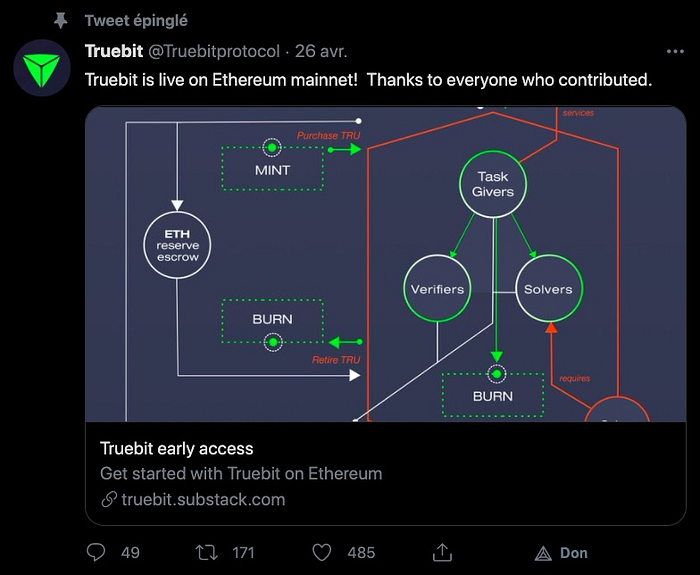This screenshot has height=575, width=700.
Task: Open the @Truebitprotocol handle
Action: [214, 51]
